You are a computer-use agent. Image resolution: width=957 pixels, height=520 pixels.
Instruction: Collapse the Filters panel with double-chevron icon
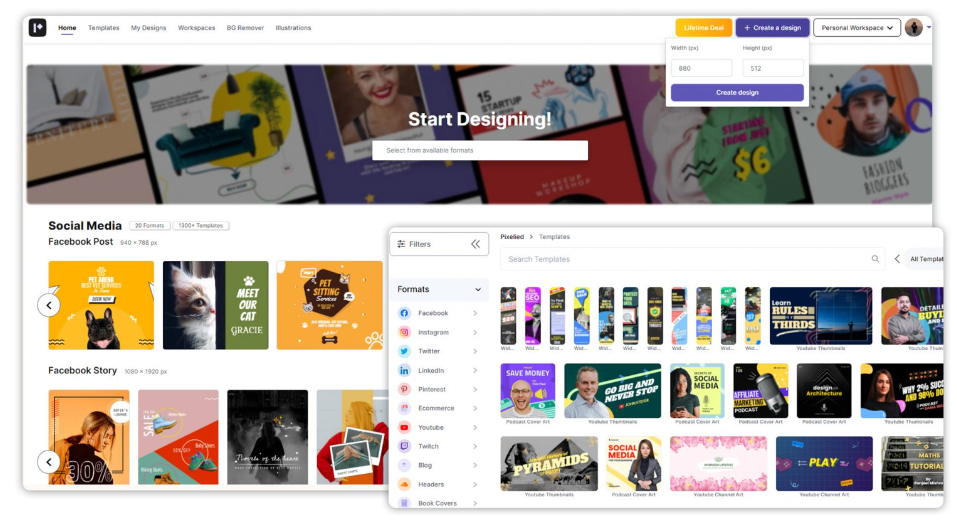[x=475, y=244]
